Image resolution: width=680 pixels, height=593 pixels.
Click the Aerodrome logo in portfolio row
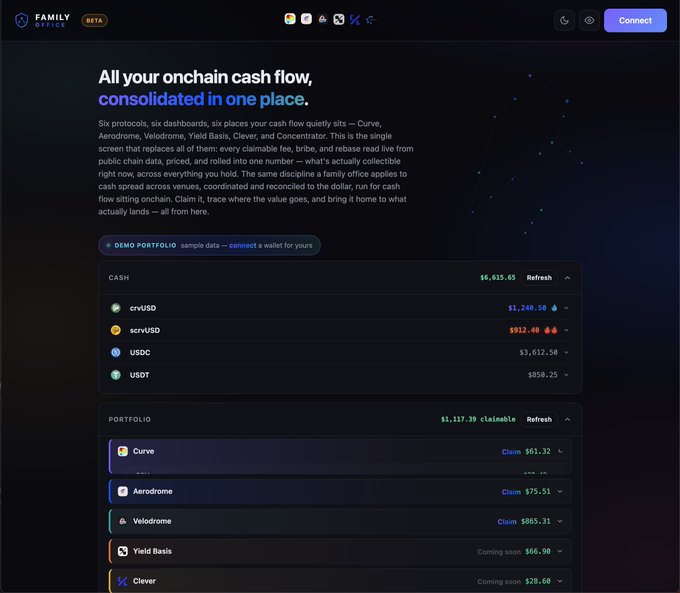(123, 491)
